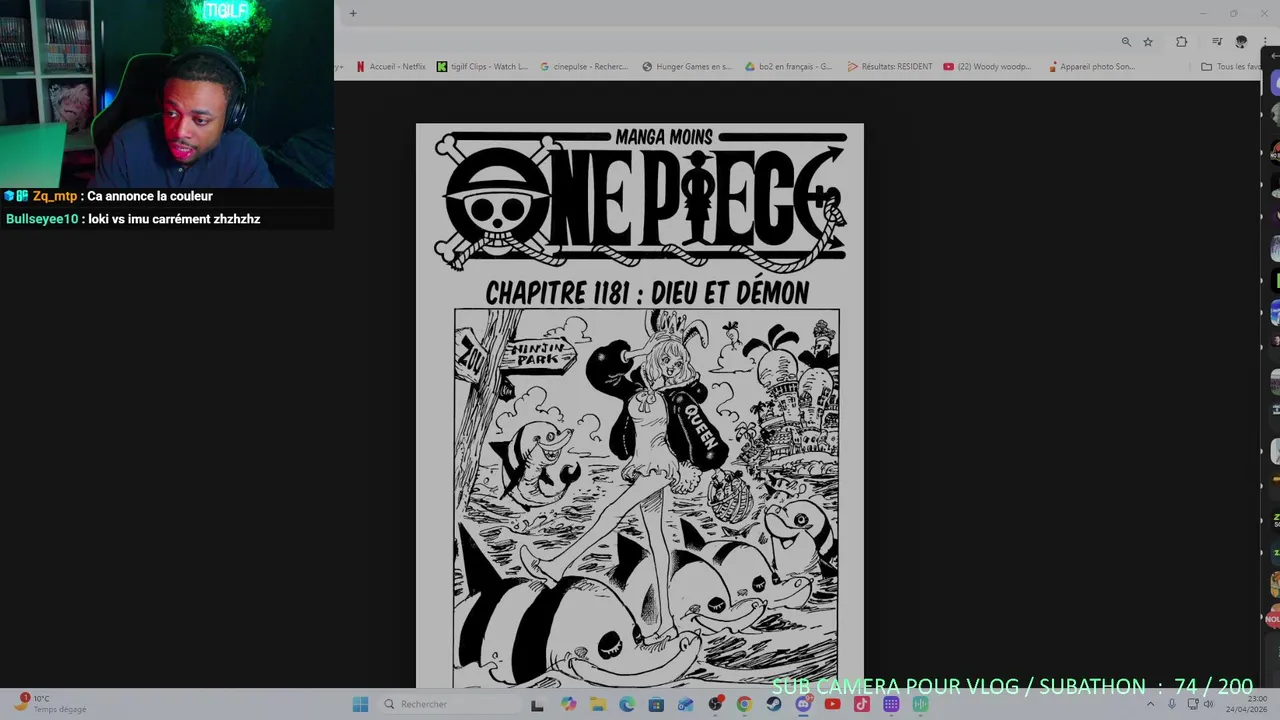1280x720 pixels.
Task: Open Steam from the taskbar
Action: click(x=774, y=704)
